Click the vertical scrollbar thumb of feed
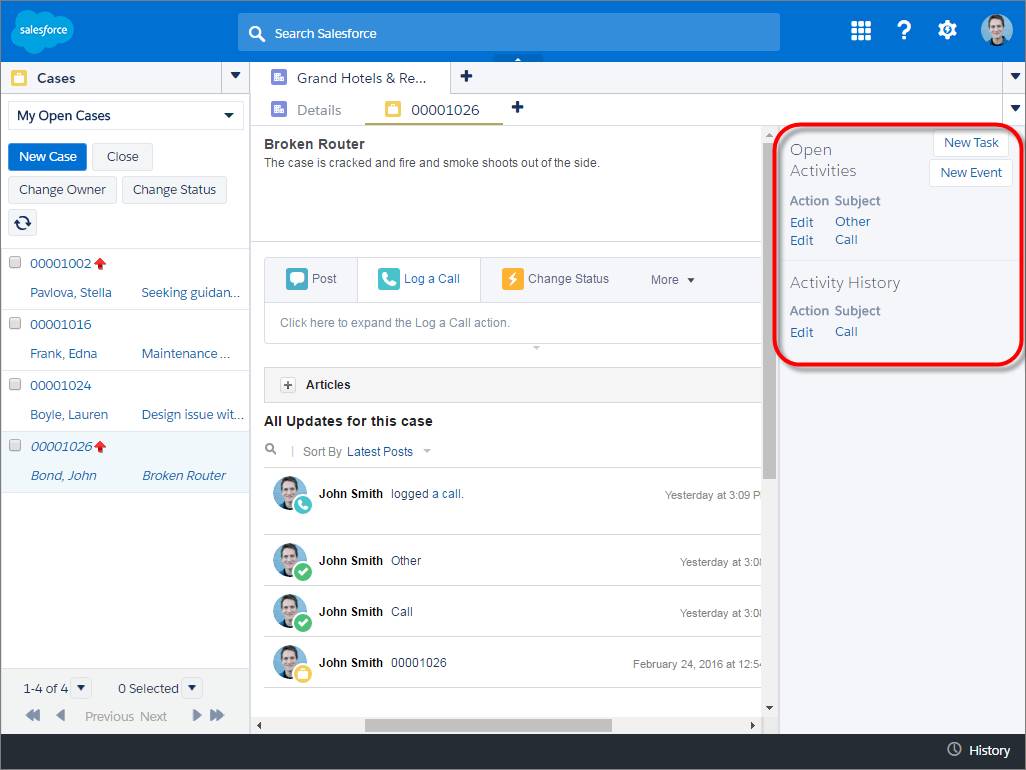 click(x=770, y=311)
